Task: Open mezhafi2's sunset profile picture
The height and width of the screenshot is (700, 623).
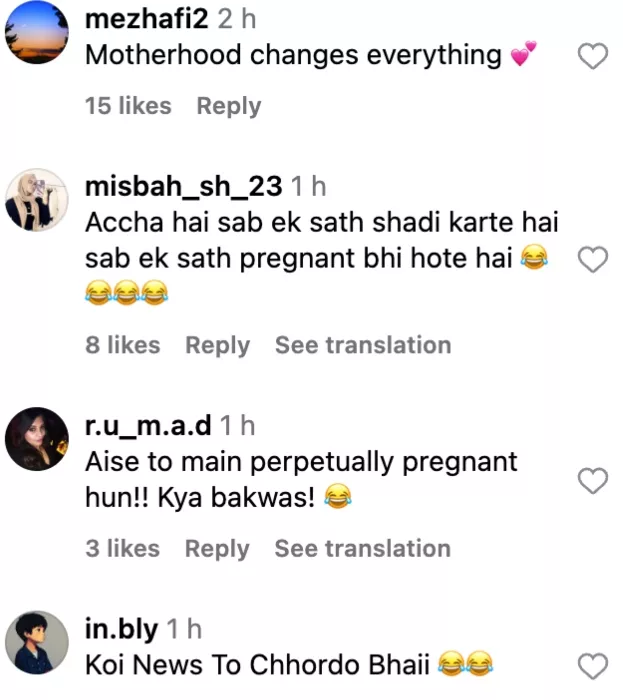Action: coord(37,32)
